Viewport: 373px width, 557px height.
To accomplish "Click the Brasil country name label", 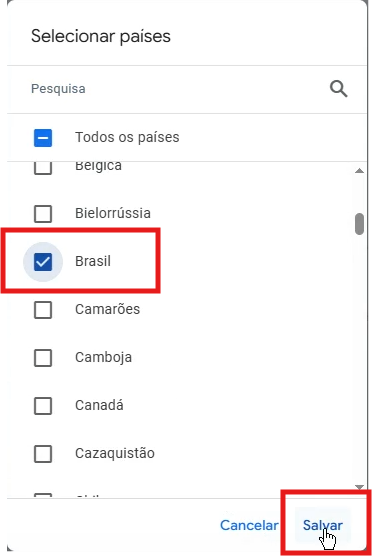I will pyautogui.click(x=93, y=261).
